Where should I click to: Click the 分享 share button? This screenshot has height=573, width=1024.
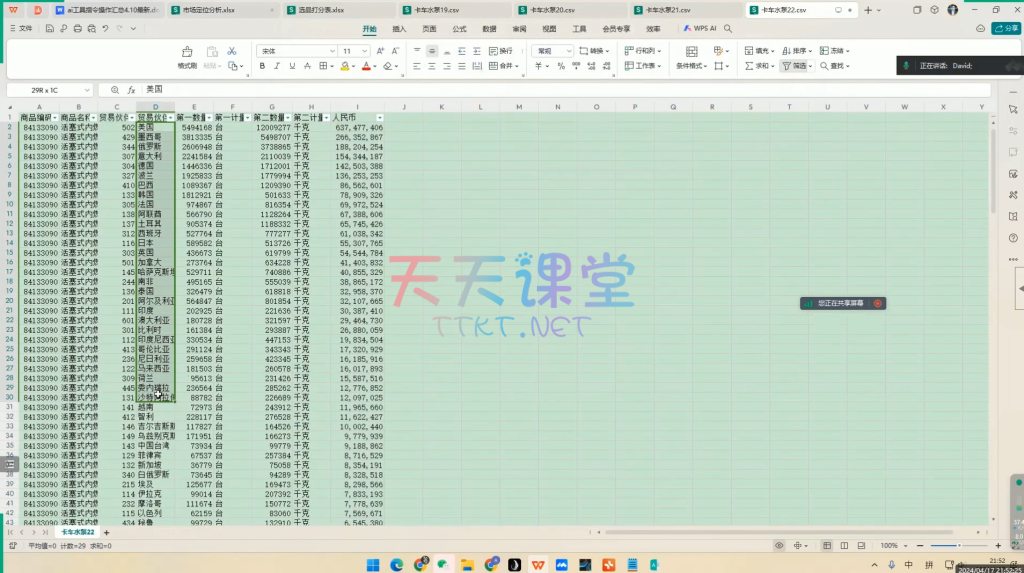coord(1006,29)
